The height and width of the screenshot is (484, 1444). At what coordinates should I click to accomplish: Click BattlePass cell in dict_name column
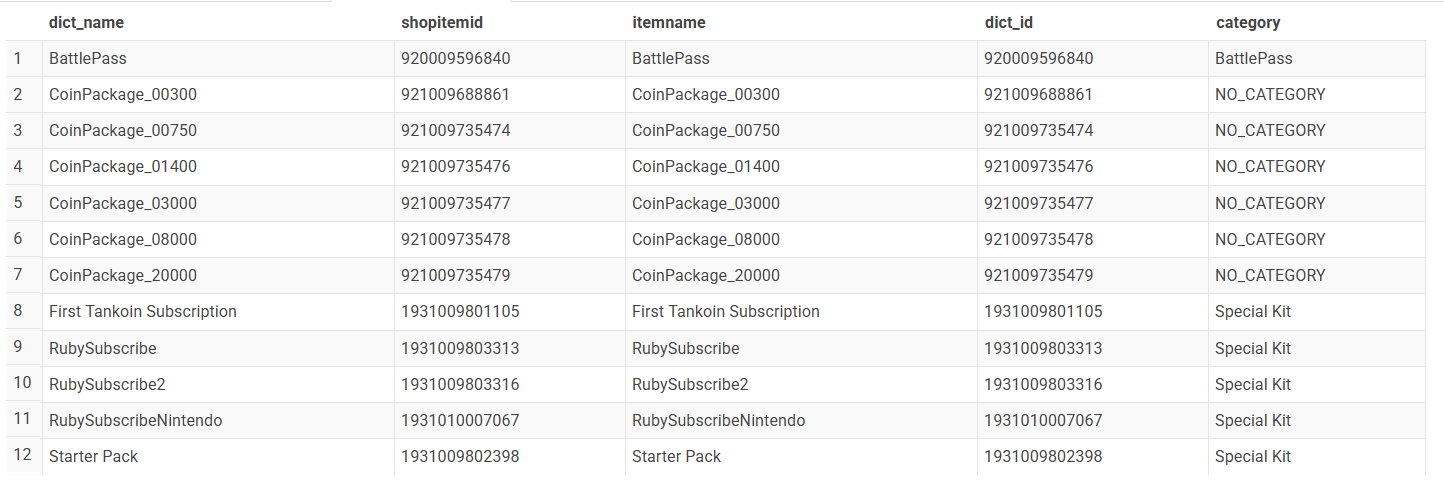pos(88,59)
